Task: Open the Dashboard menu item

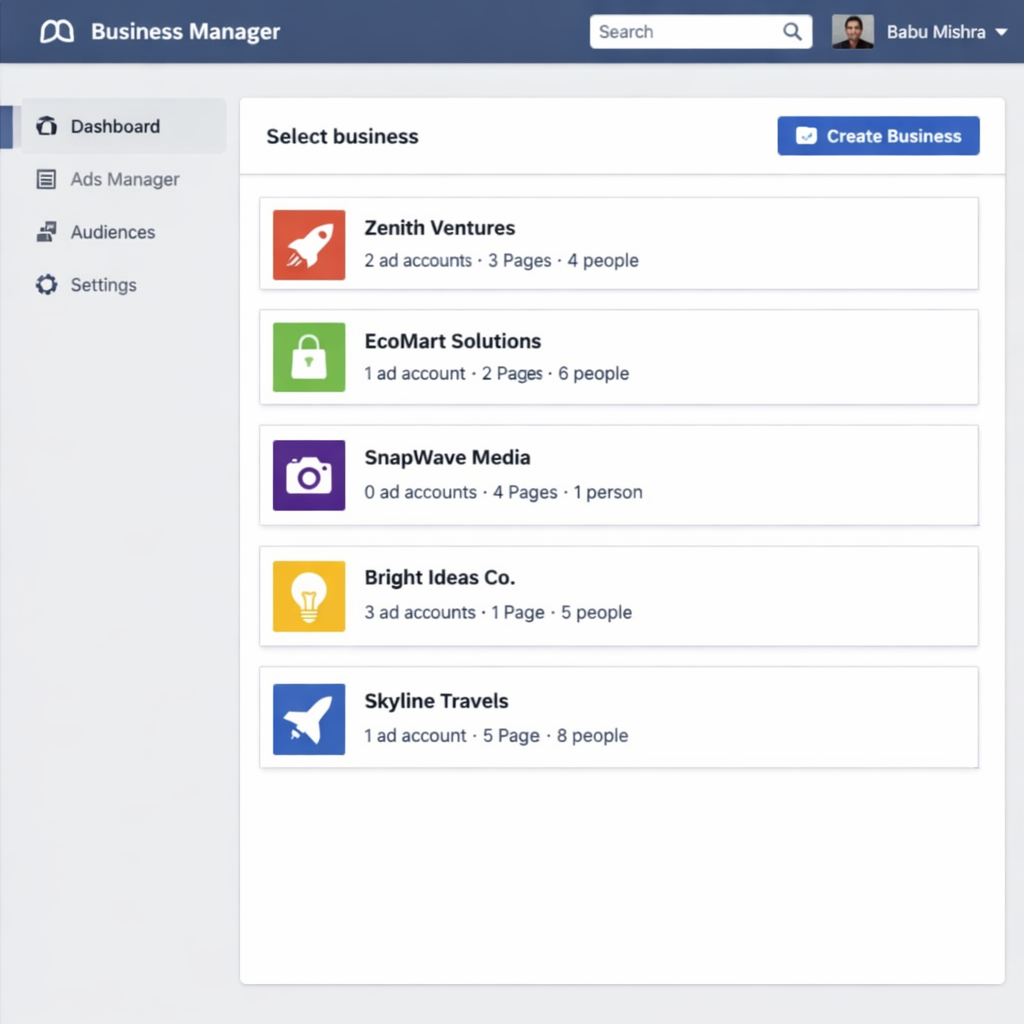Action: 124,126
